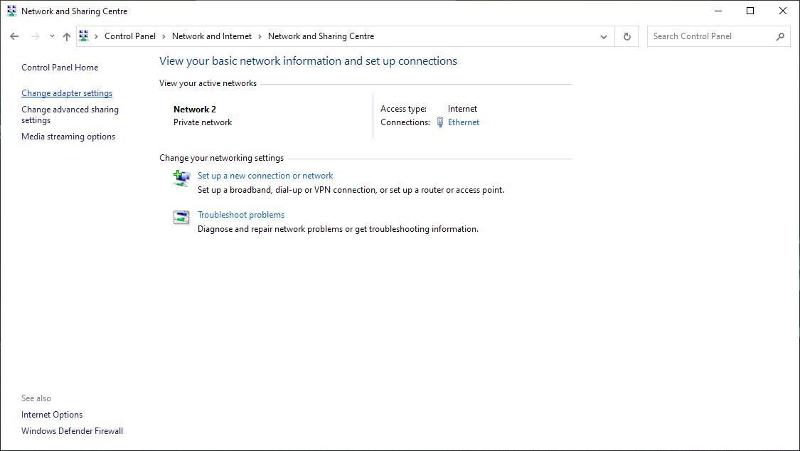The height and width of the screenshot is (451, 800).
Task: Open Change advanced sharing settings
Action: tap(70, 115)
